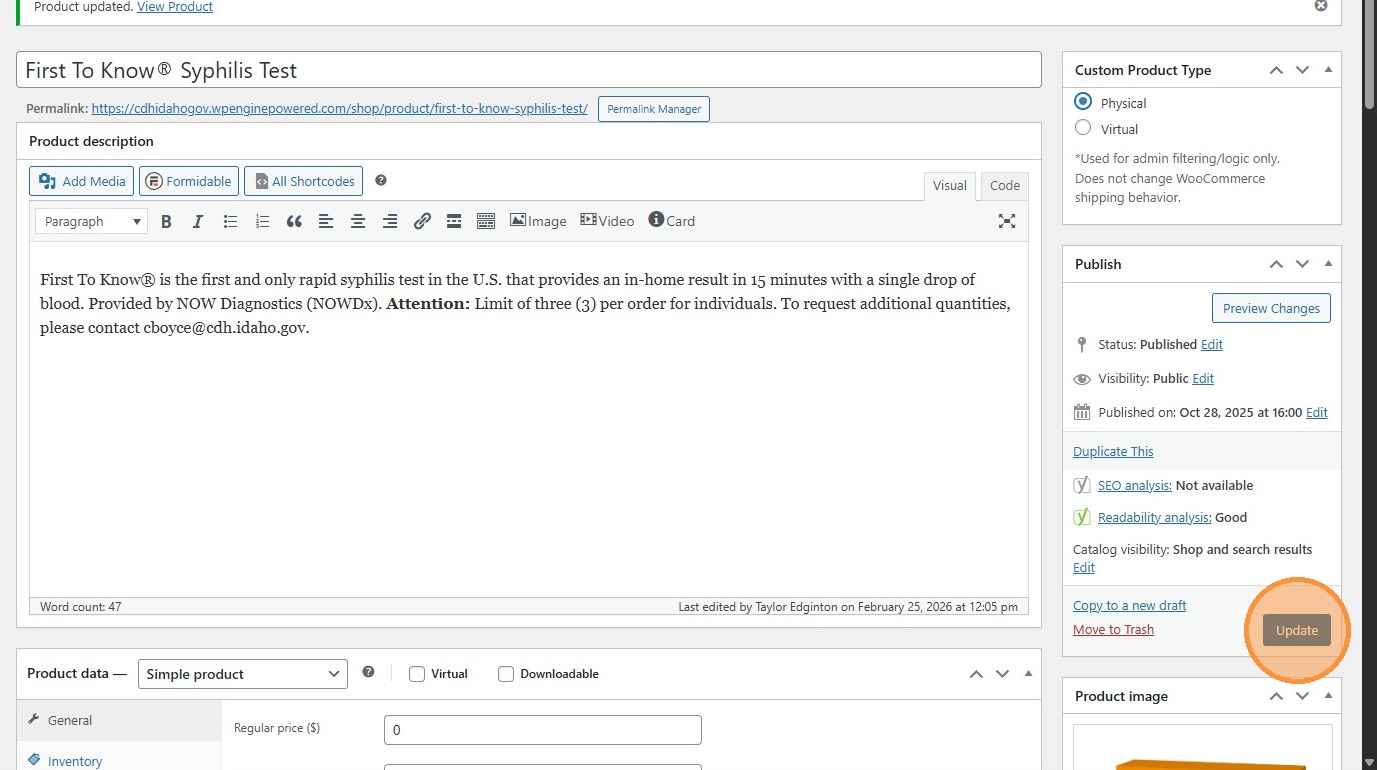
Task: Edit the Published status
Action: click(x=1212, y=344)
